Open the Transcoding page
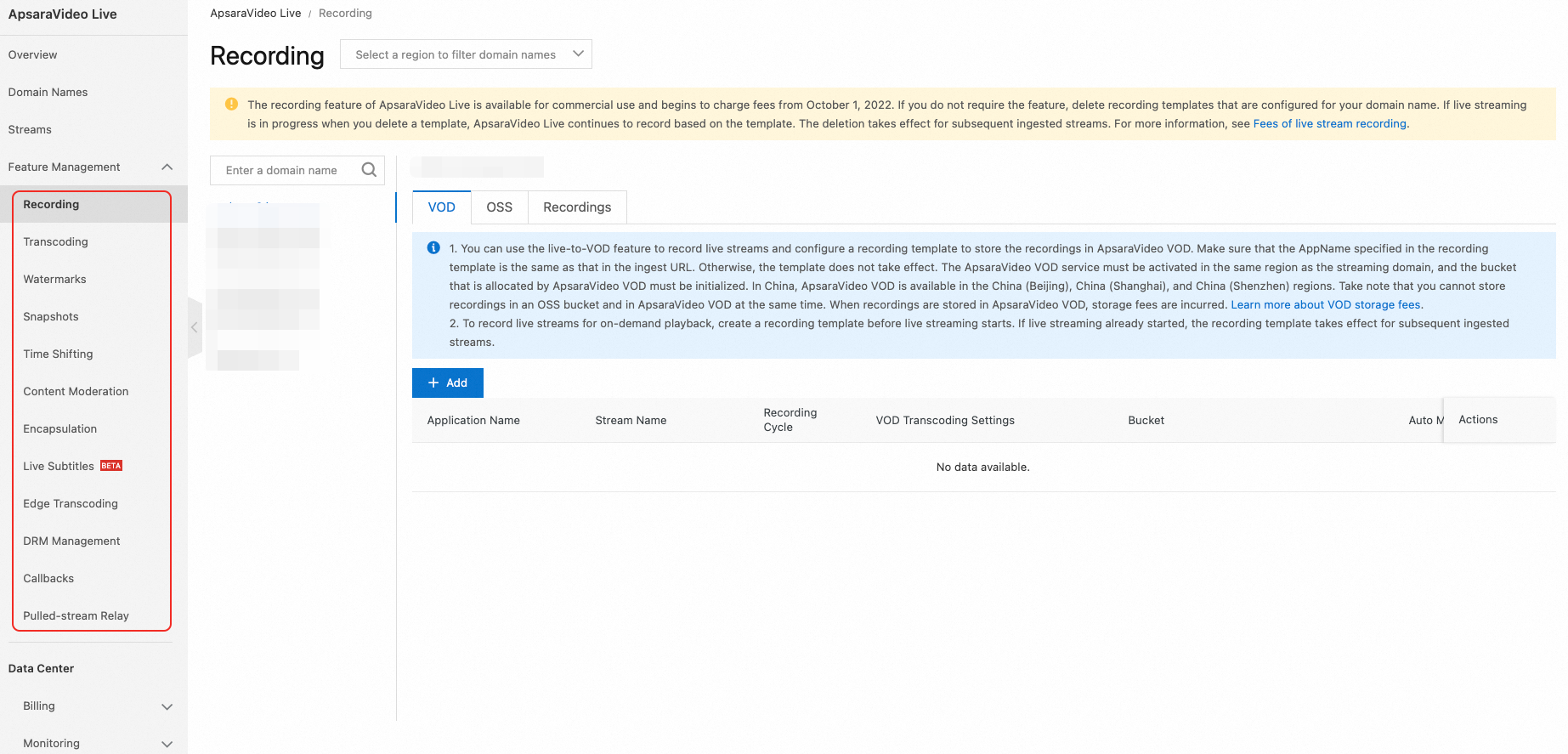 56,242
